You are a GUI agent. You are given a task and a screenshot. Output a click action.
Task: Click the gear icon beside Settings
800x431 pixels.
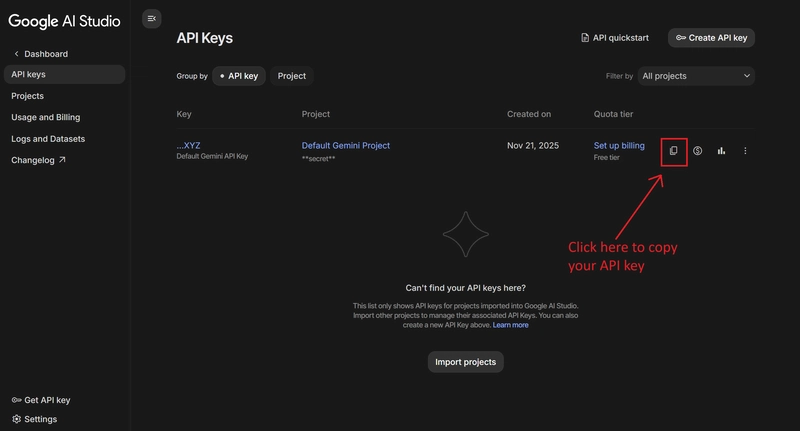click(16, 419)
